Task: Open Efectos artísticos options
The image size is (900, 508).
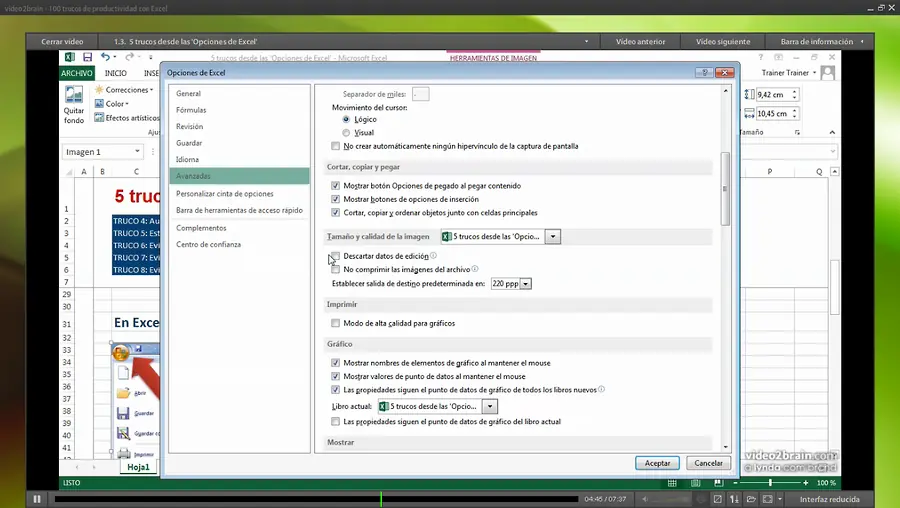Action: click(127, 118)
